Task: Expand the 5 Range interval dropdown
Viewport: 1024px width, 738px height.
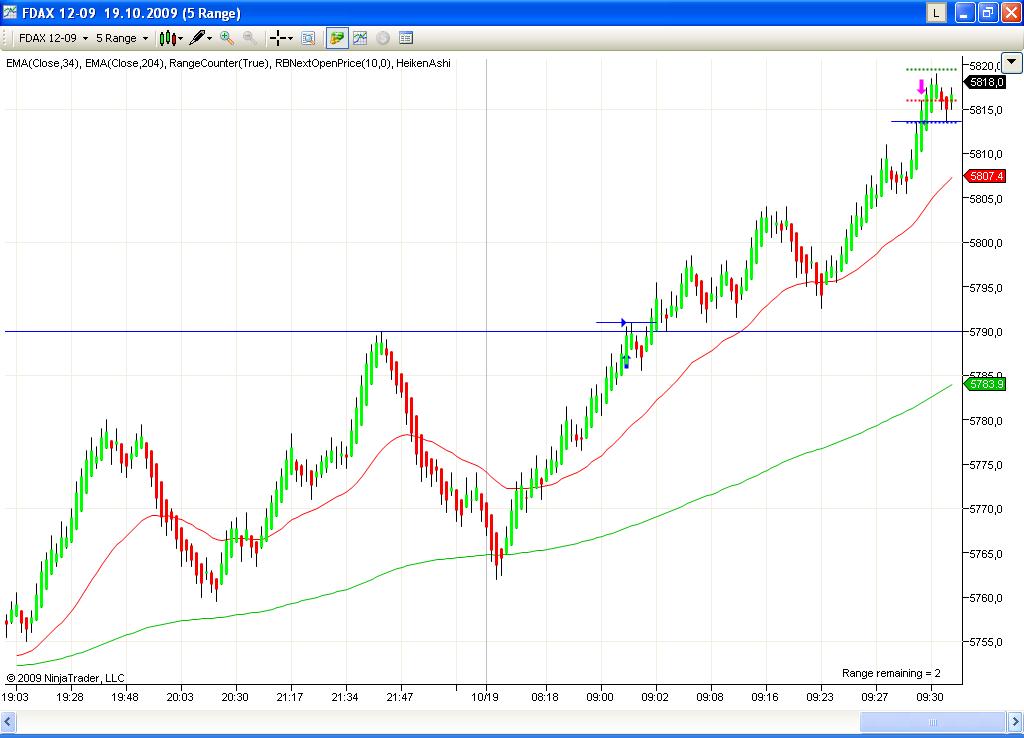Action: [x=122, y=38]
